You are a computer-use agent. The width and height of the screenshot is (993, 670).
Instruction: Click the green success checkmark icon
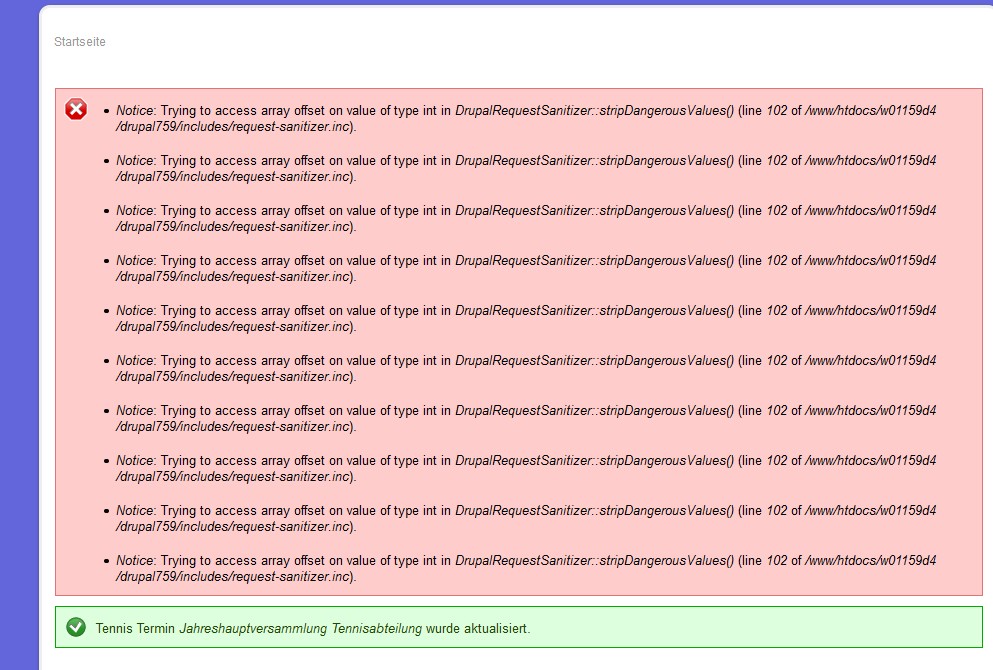point(75,627)
